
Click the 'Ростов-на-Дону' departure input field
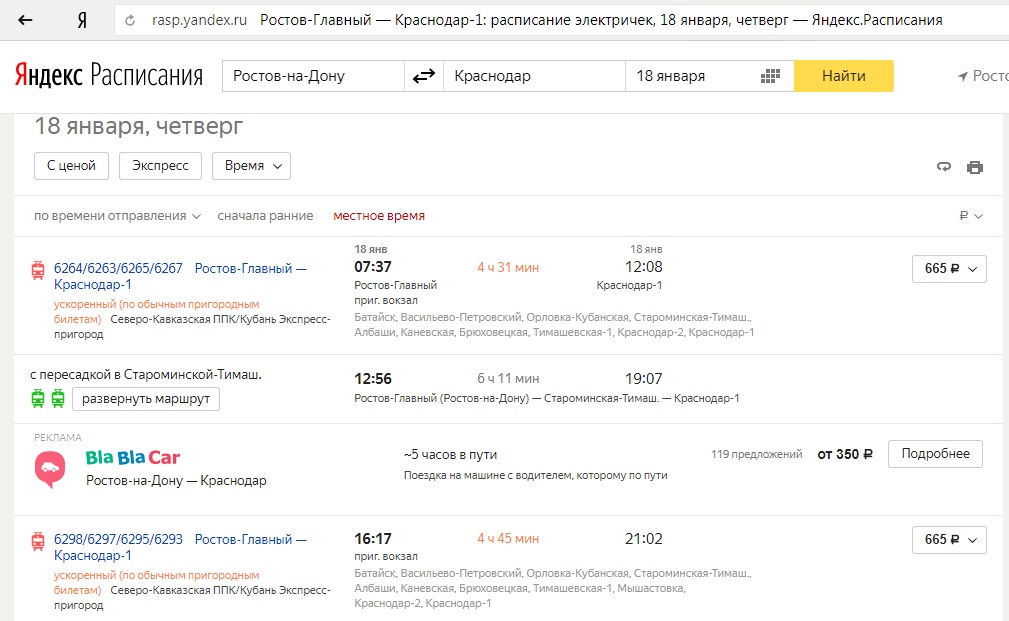click(x=312, y=76)
